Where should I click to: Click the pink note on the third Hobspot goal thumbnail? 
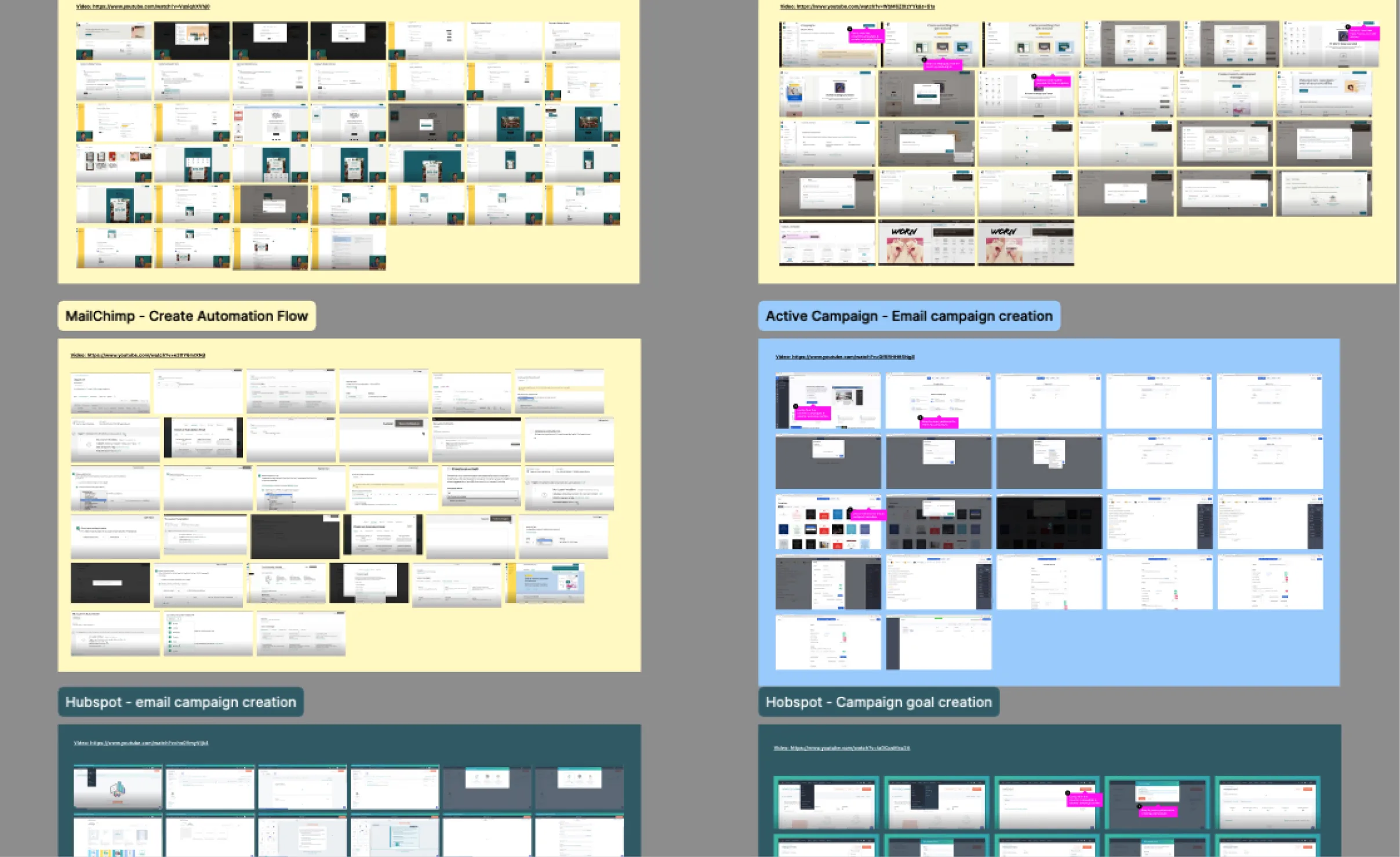click(1083, 800)
